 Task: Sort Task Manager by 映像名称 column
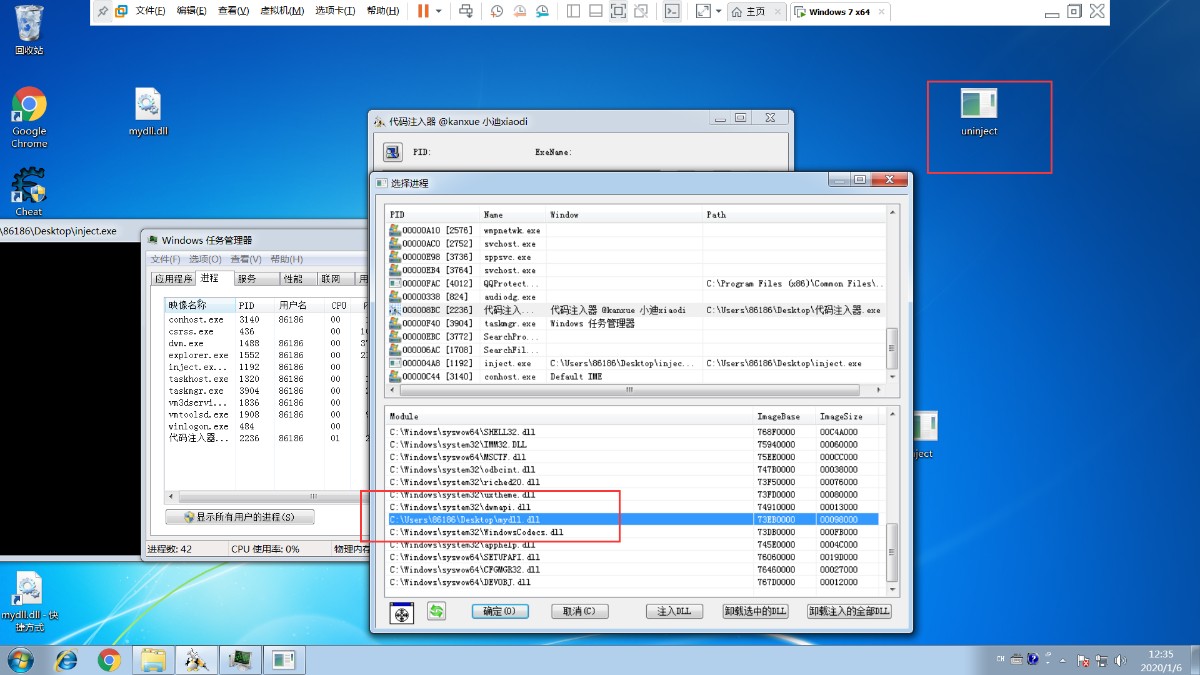click(200, 305)
